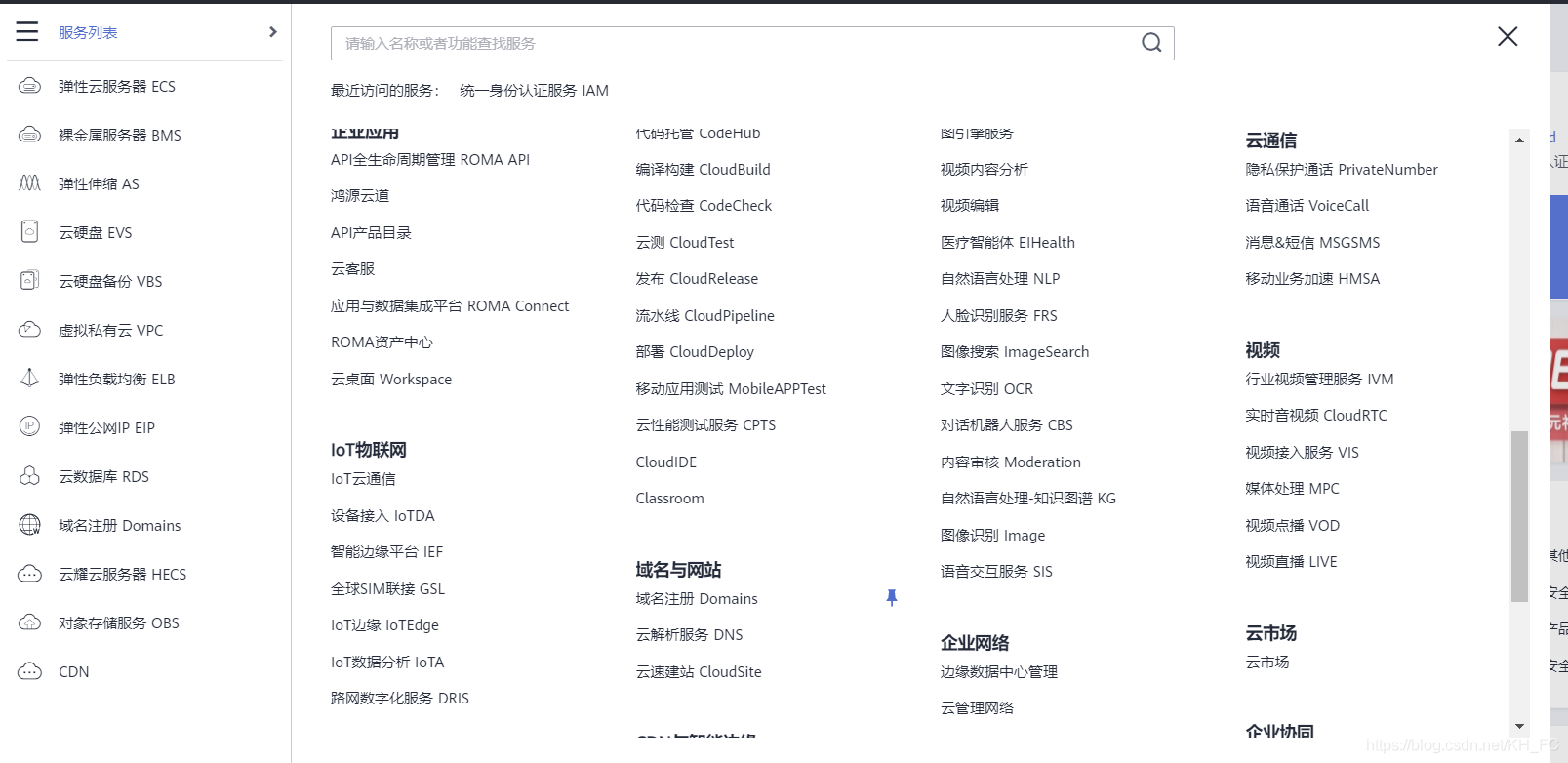Click the vertical scrollbar thumb
This screenshot has height=763, width=1568.
(1519, 516)
